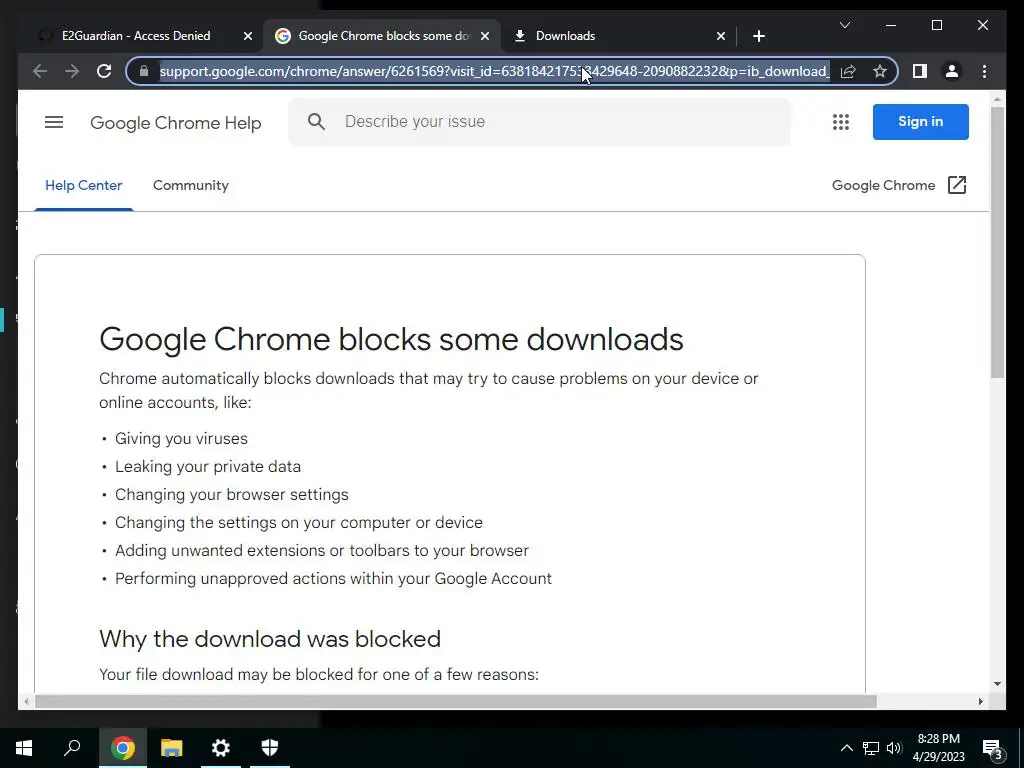Image resolution: width=1024 pixels, height=768 pixels.
Task: Share this page using address bar icon
Action: click(848, 71)
